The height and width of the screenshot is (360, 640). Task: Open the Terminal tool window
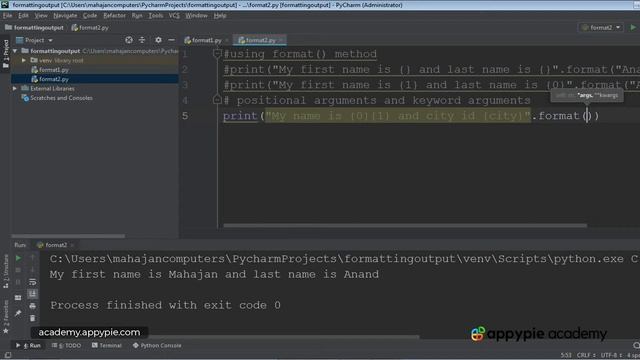(107, 345)
